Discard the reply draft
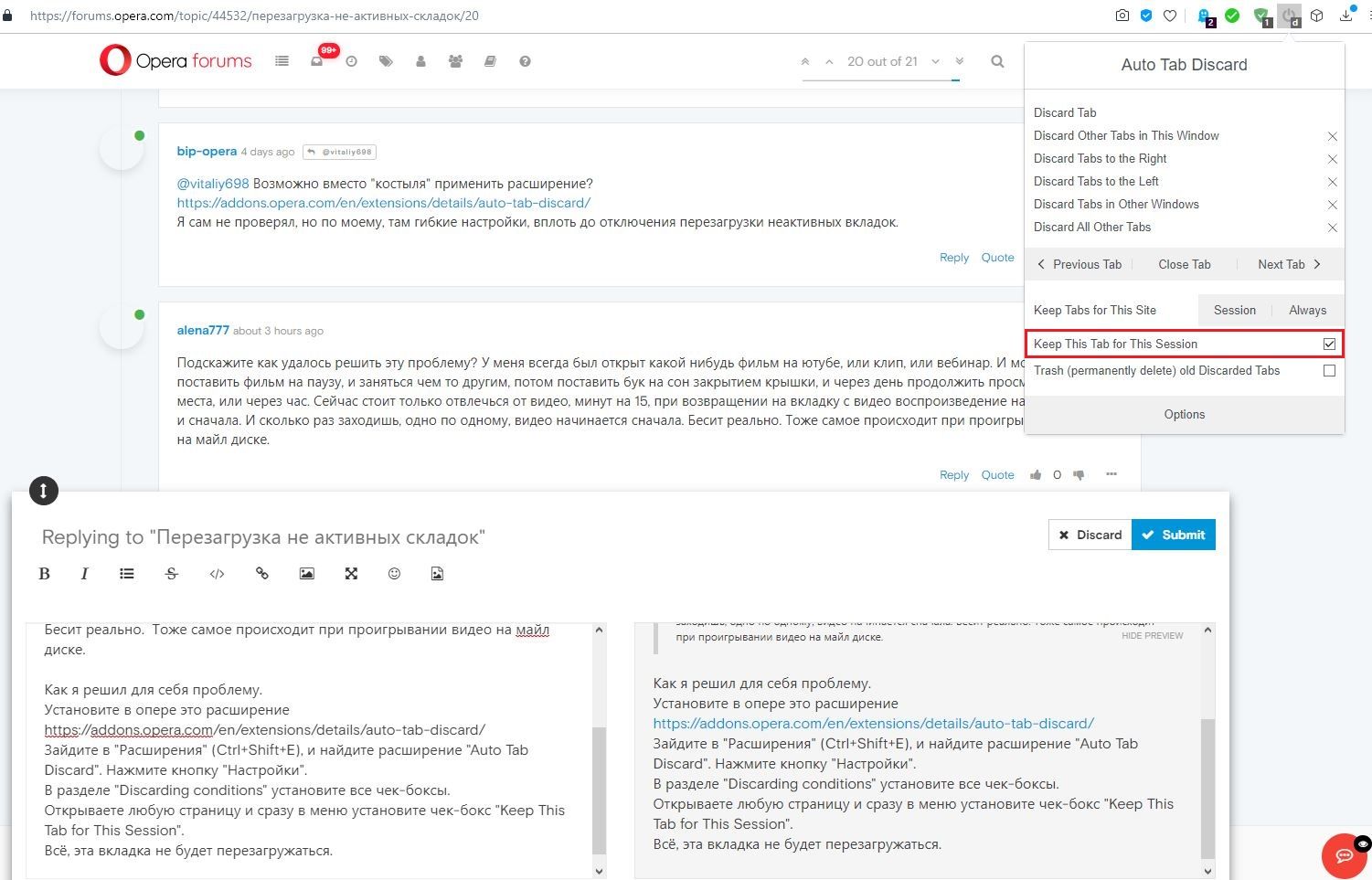The width and height of the screenshot is (1372, 880). pyautogui.click(x=1090, y=535)
